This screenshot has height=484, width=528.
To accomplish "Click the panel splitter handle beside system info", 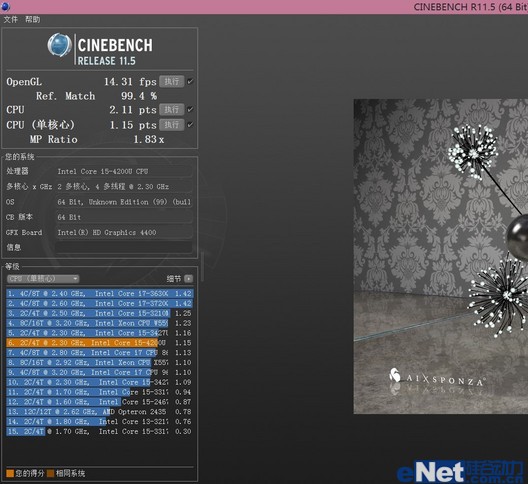I will [202, 266].
